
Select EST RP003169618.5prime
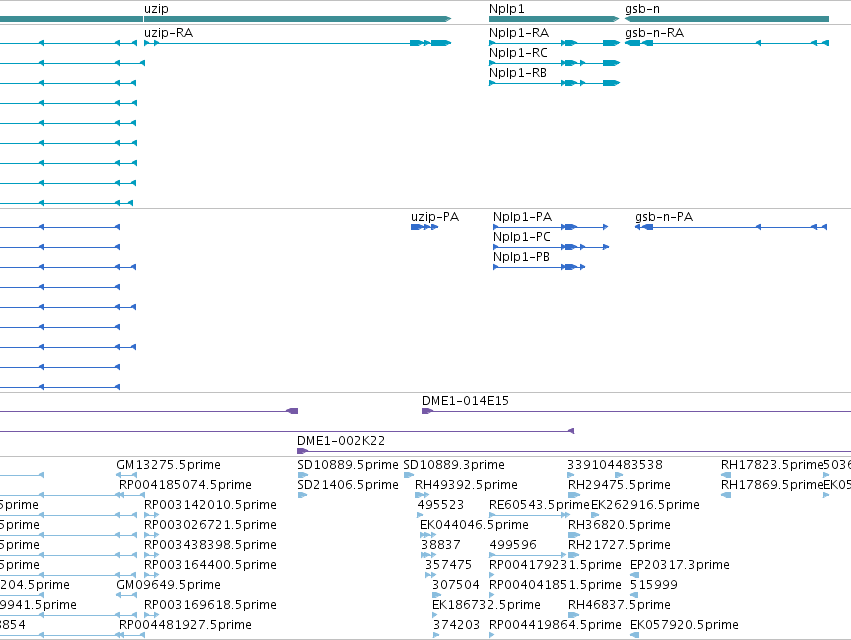210,605
